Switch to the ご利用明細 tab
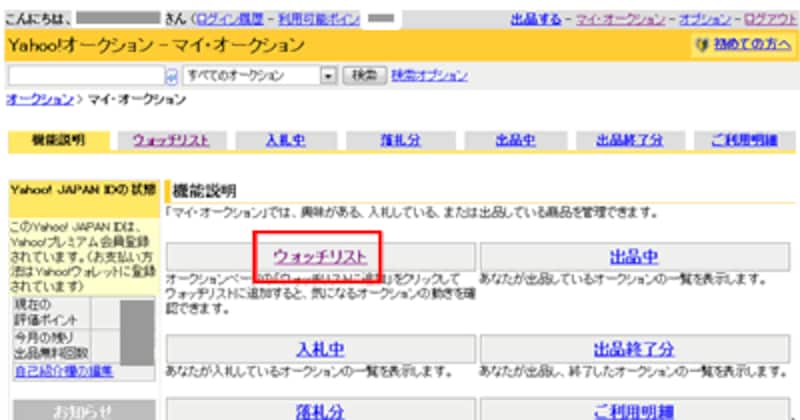This screenshot has height=420, width=800. click(x=744, y=140)
